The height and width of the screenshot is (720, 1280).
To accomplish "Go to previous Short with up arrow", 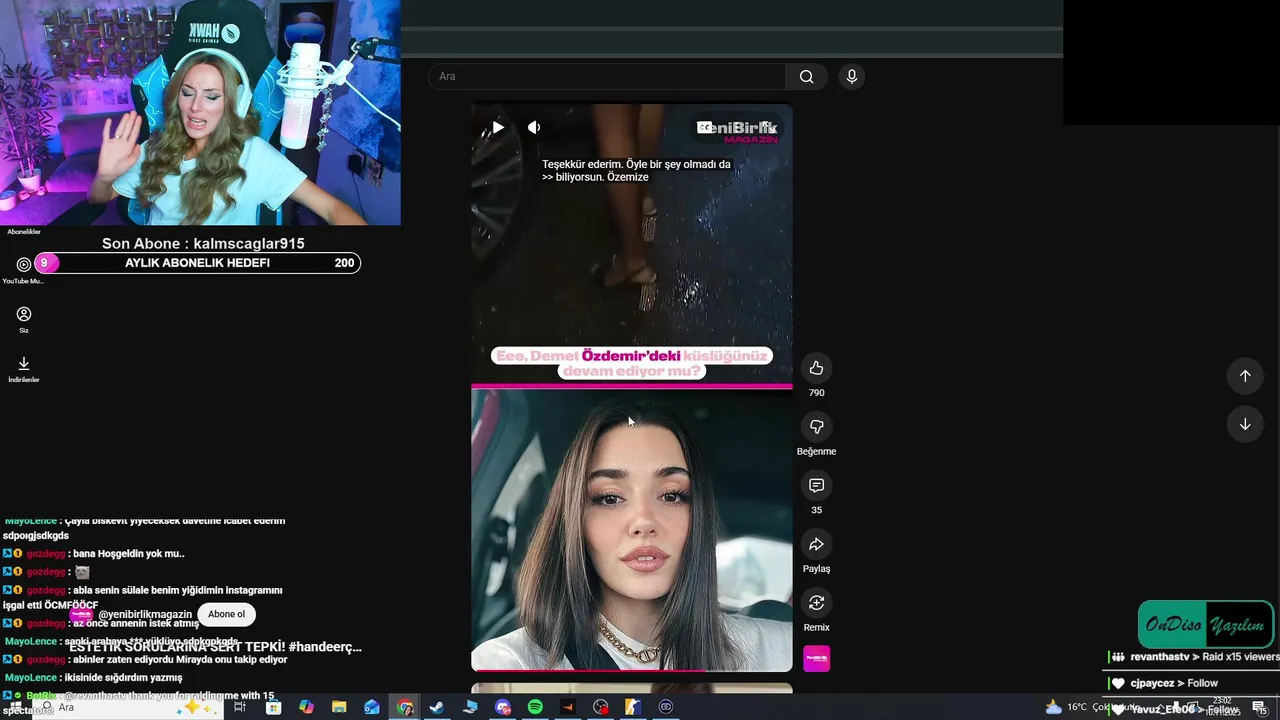I will (x=1245, y=376).
